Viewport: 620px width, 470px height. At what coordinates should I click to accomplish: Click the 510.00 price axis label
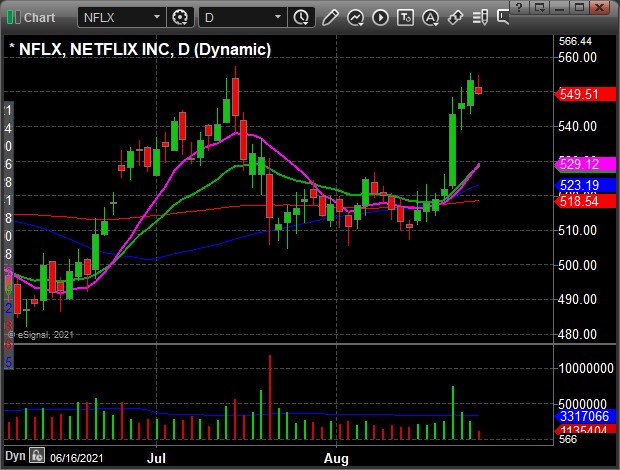[x=577, y=230]
